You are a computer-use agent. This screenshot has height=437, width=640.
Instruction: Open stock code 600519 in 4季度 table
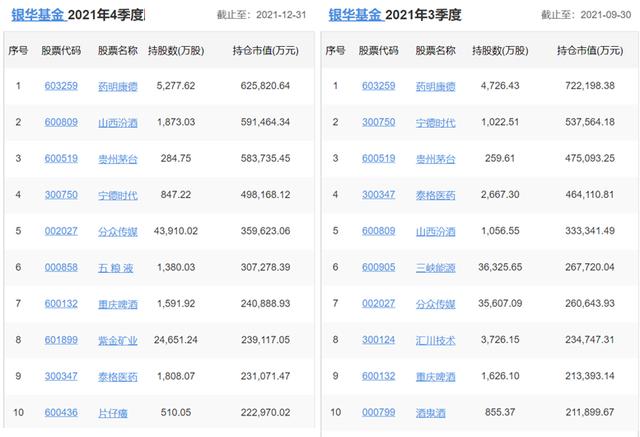coord(61,159)
